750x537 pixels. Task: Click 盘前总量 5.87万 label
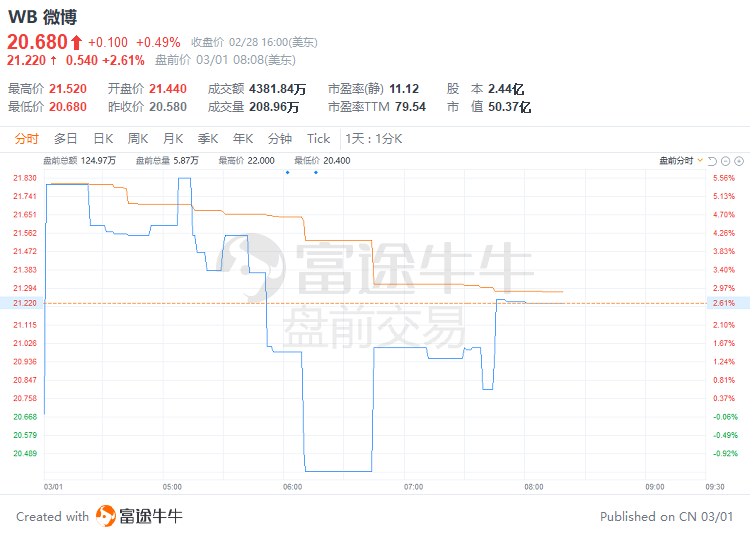click(x=167, y=161)
